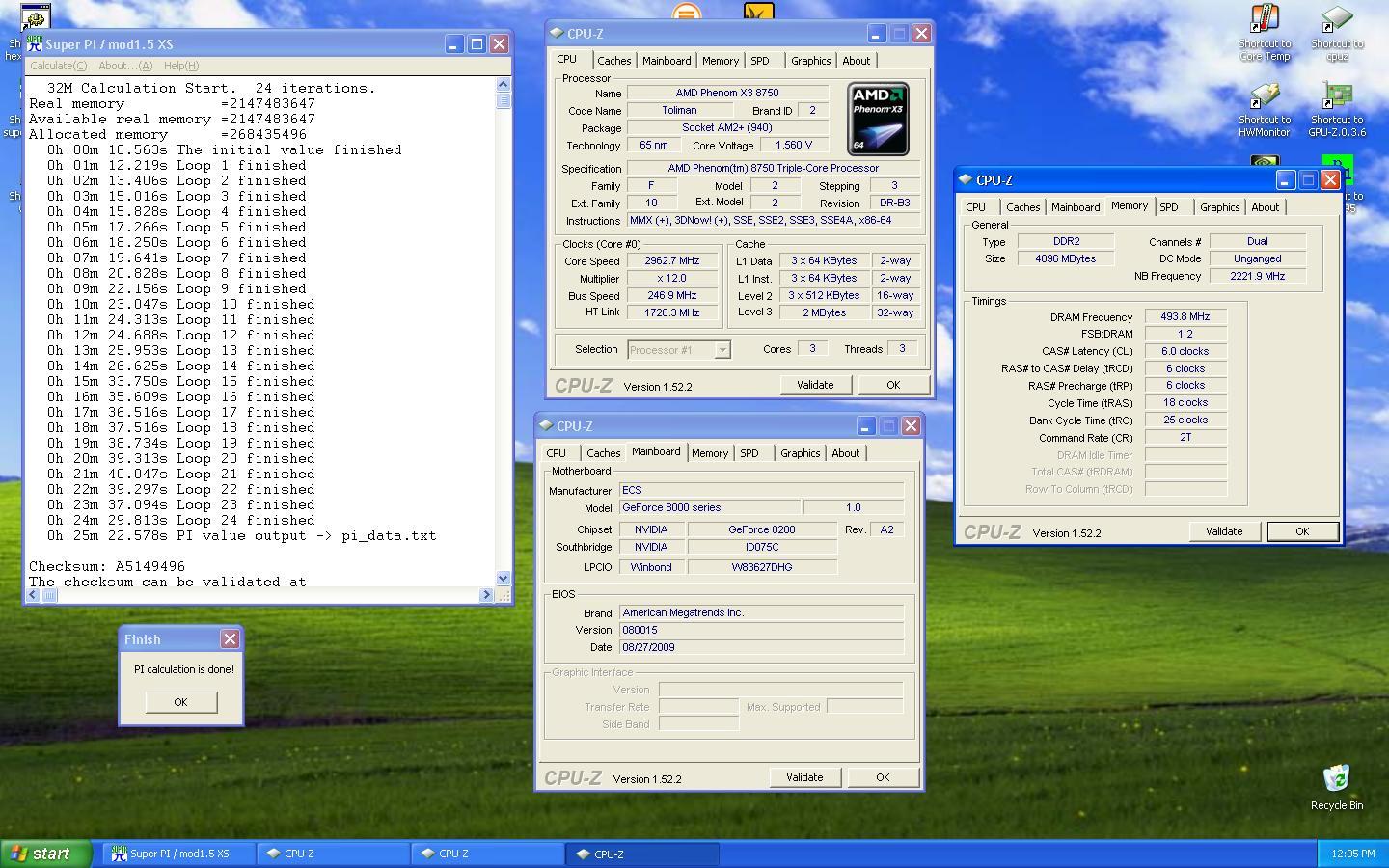The height and width of the screenshot is (868, 1389).
Task: Select the GPU-Z.0.3.6 shortcut desktop icon
Action: point(1337,110)
